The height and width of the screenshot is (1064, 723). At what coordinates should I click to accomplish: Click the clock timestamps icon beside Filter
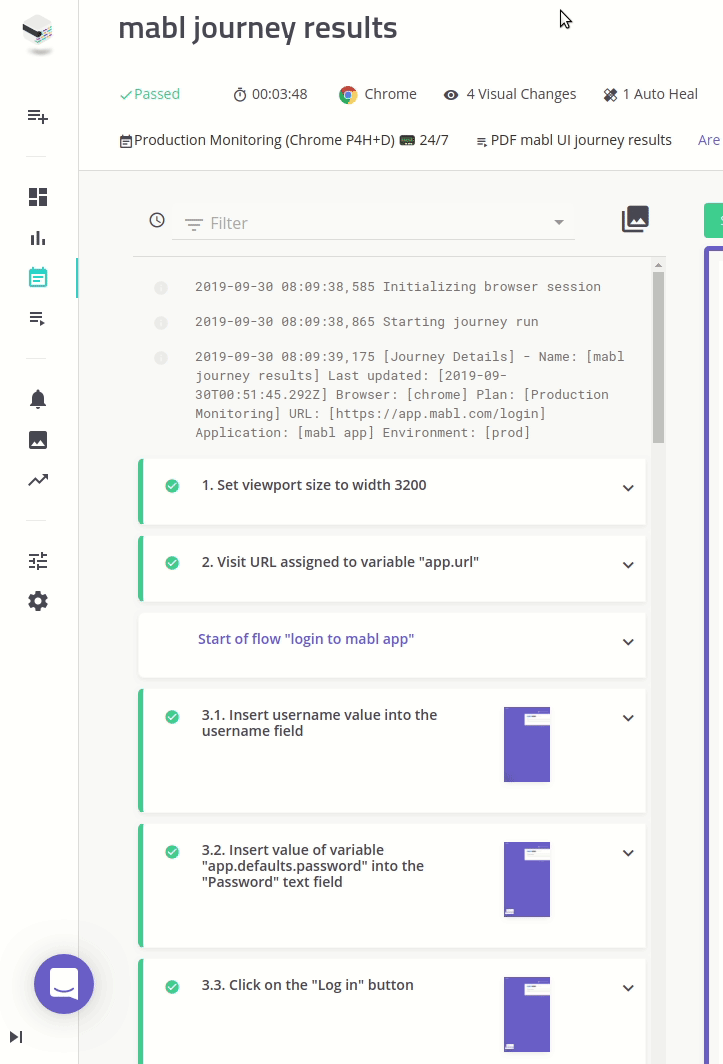(157, 220)
